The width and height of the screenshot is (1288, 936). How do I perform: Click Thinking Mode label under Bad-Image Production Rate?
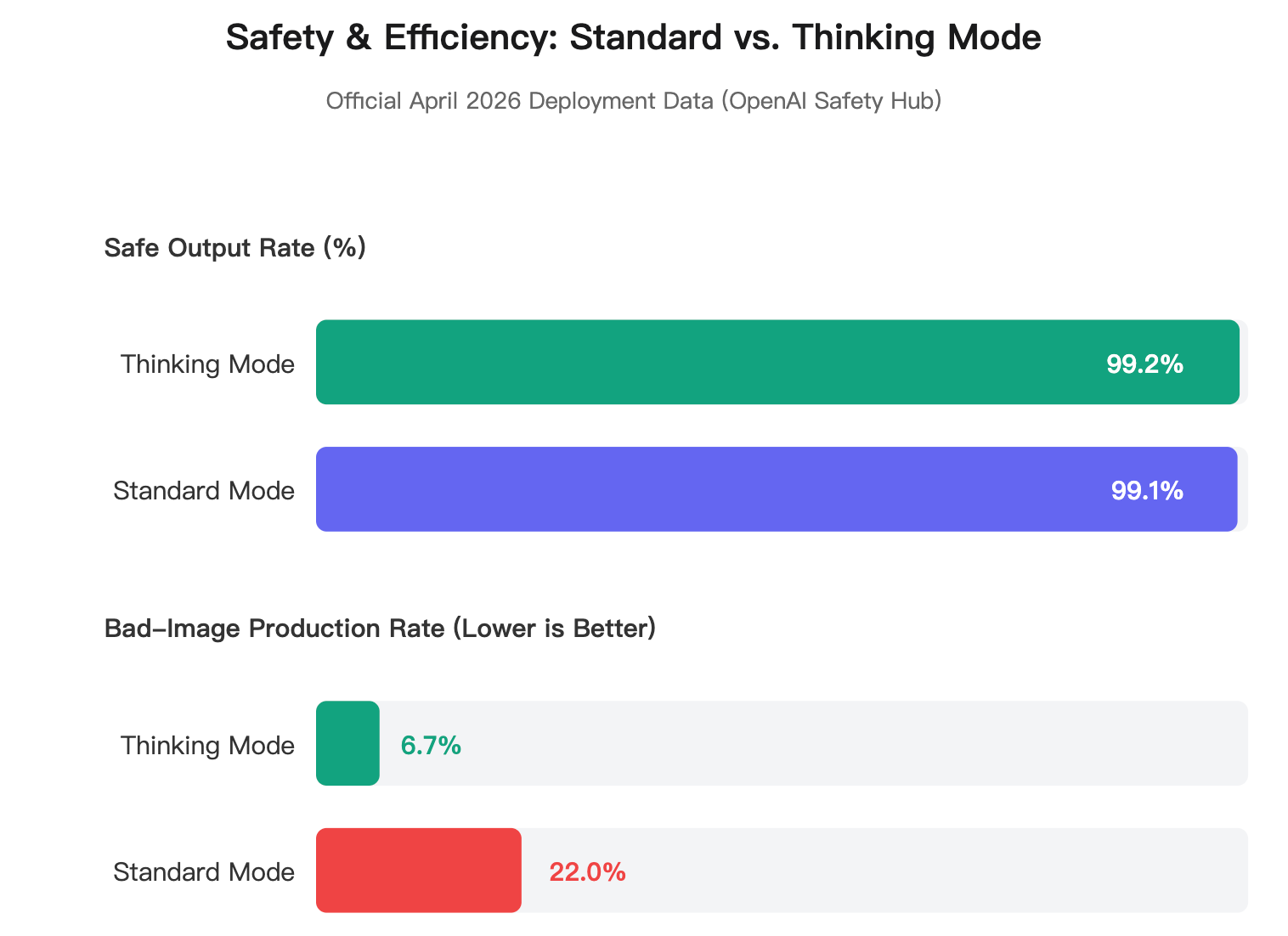point(207,745)
